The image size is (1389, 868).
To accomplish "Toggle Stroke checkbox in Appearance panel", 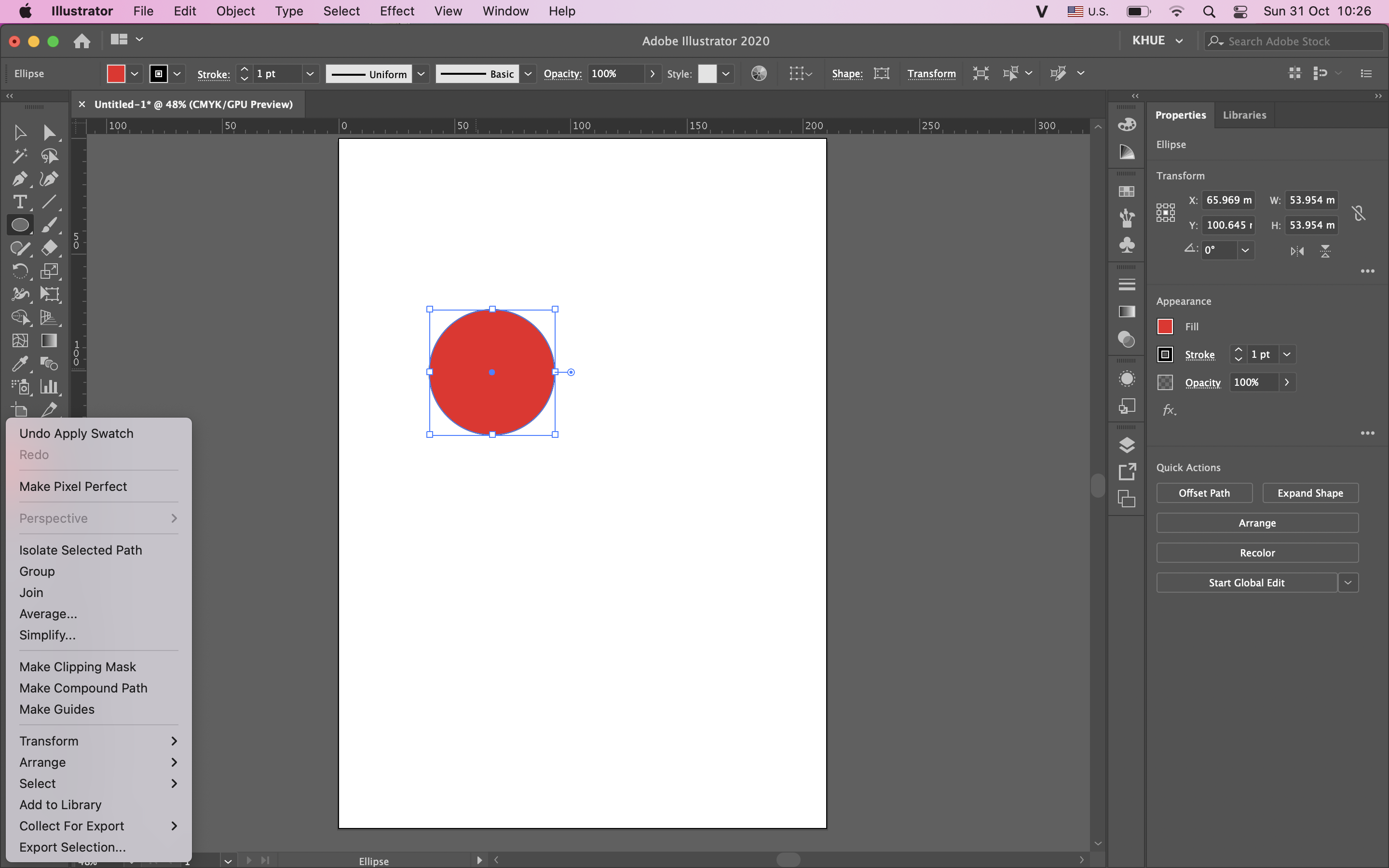I will click(1165, 353).
